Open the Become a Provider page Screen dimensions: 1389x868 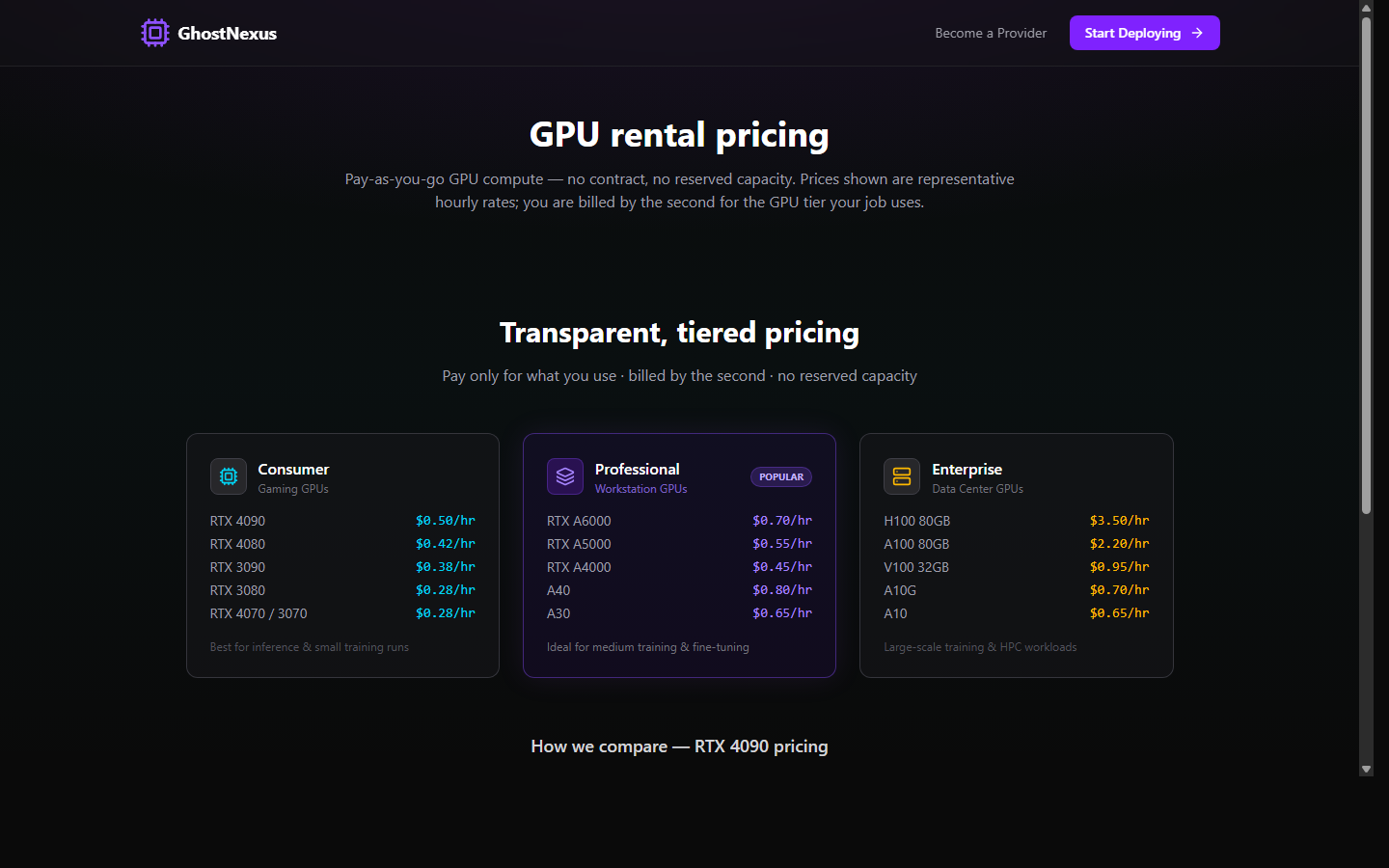click(x=991, y=33)
